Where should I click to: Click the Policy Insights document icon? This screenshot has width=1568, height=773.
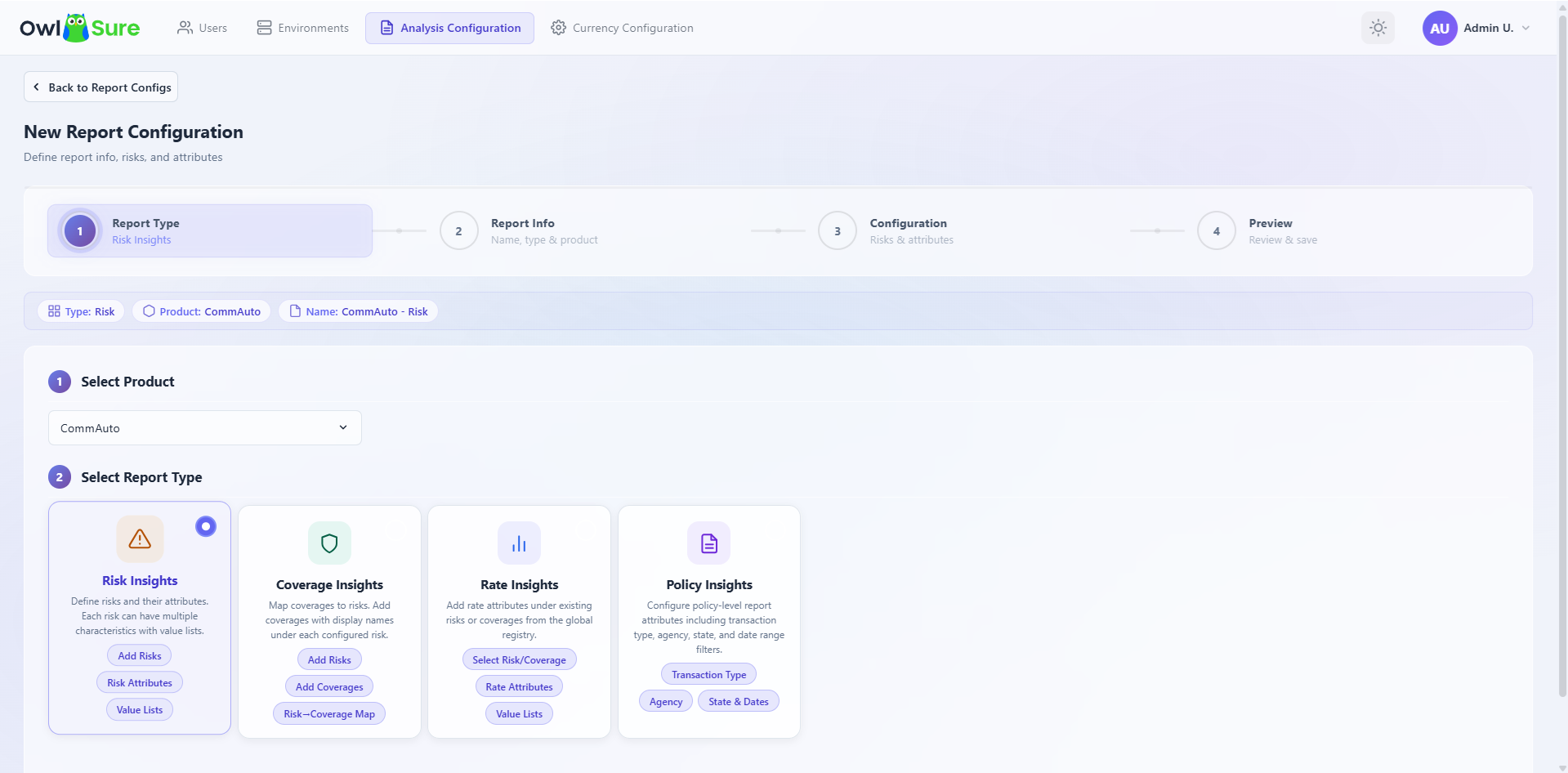[708, 543]
